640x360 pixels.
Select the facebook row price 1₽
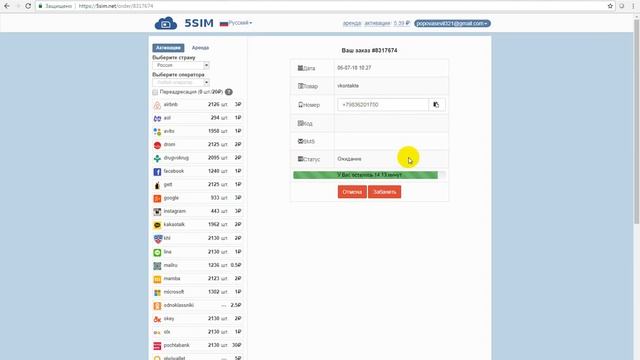(x=238, y=171)
